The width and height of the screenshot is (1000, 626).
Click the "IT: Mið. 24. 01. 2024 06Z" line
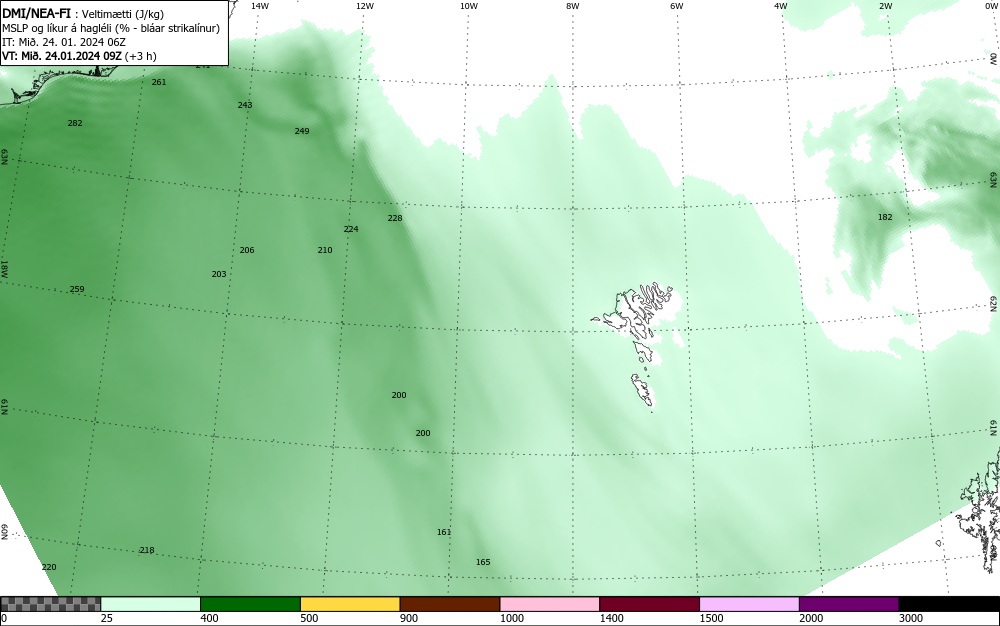click(x=64, y=42)
